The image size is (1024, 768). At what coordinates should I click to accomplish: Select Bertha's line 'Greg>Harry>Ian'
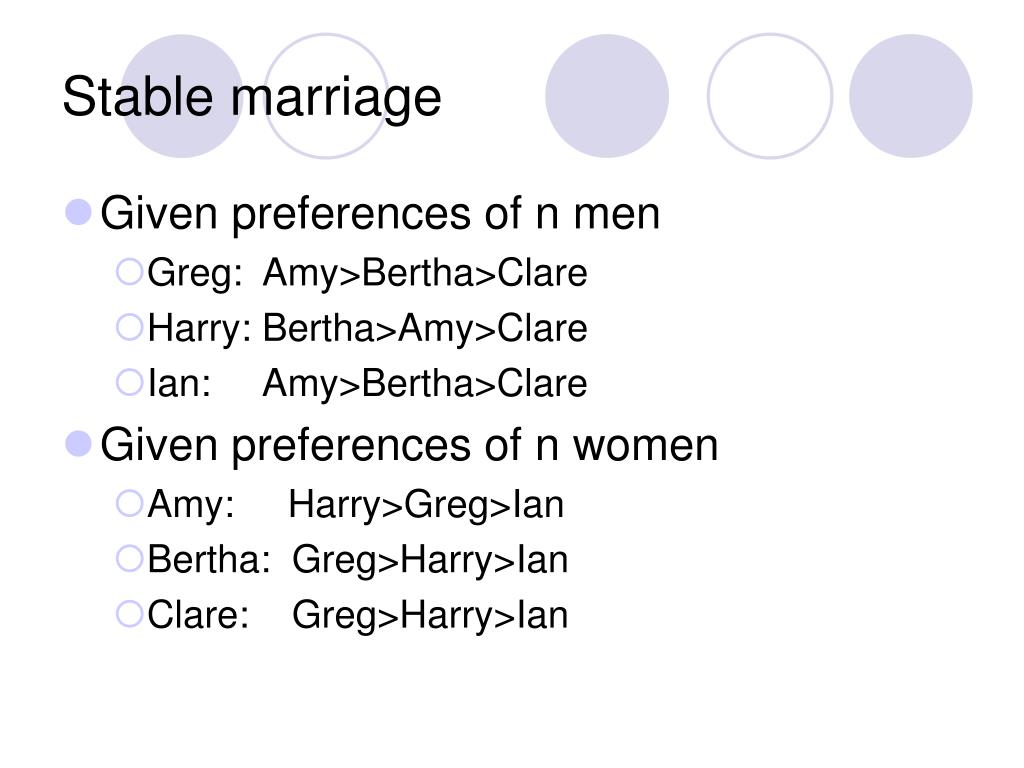click(430, 561)
